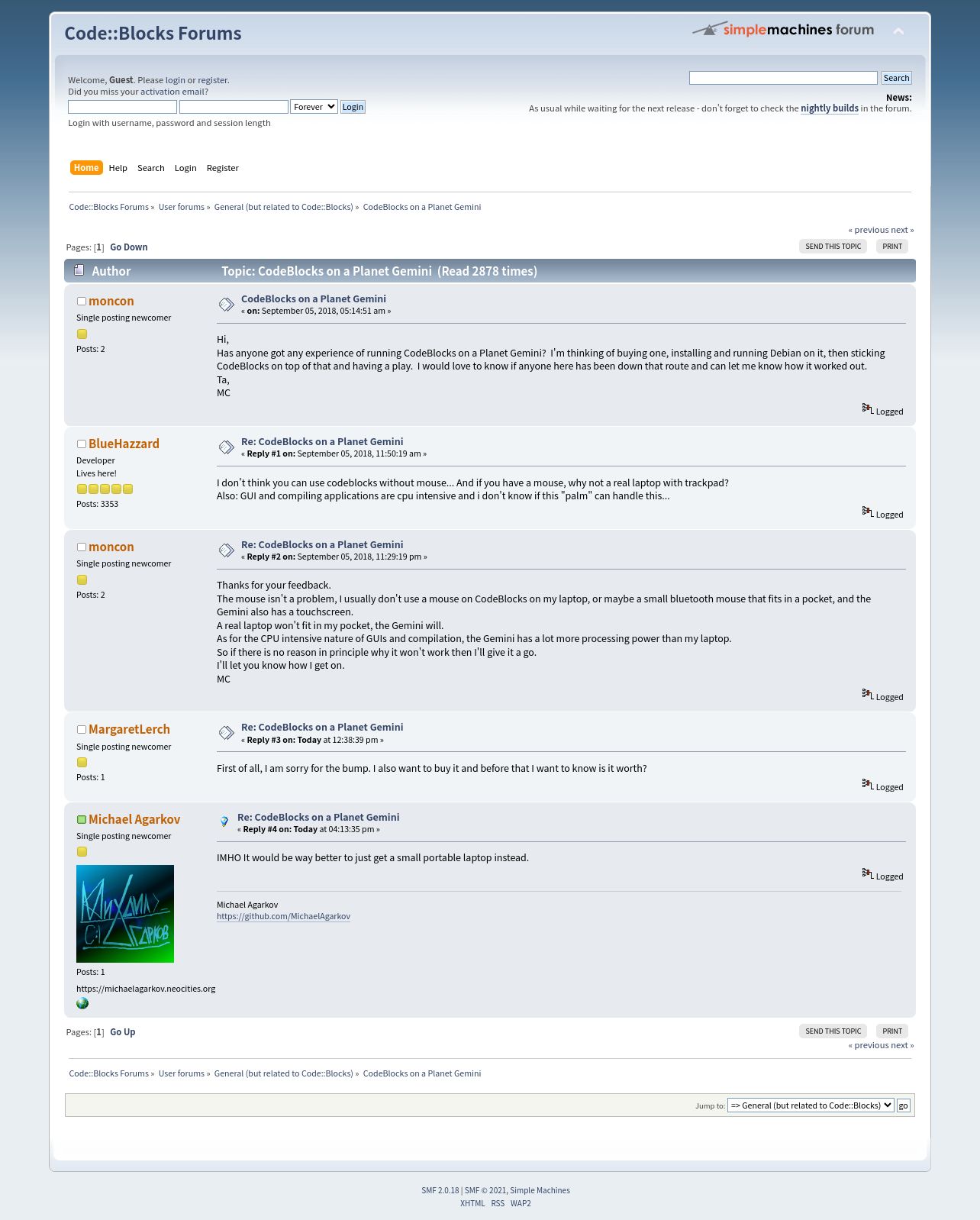The height and width of the screenshot is (1220, 980).
Task: Open BlueHazzard's profile name link
Action: [x=124, y=444]
